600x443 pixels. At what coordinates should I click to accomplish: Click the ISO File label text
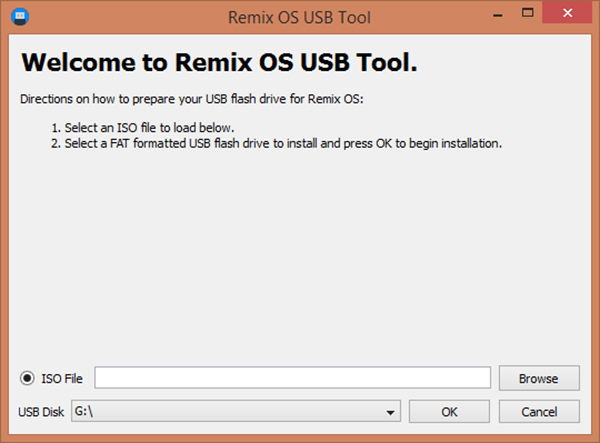coord(62,378)
